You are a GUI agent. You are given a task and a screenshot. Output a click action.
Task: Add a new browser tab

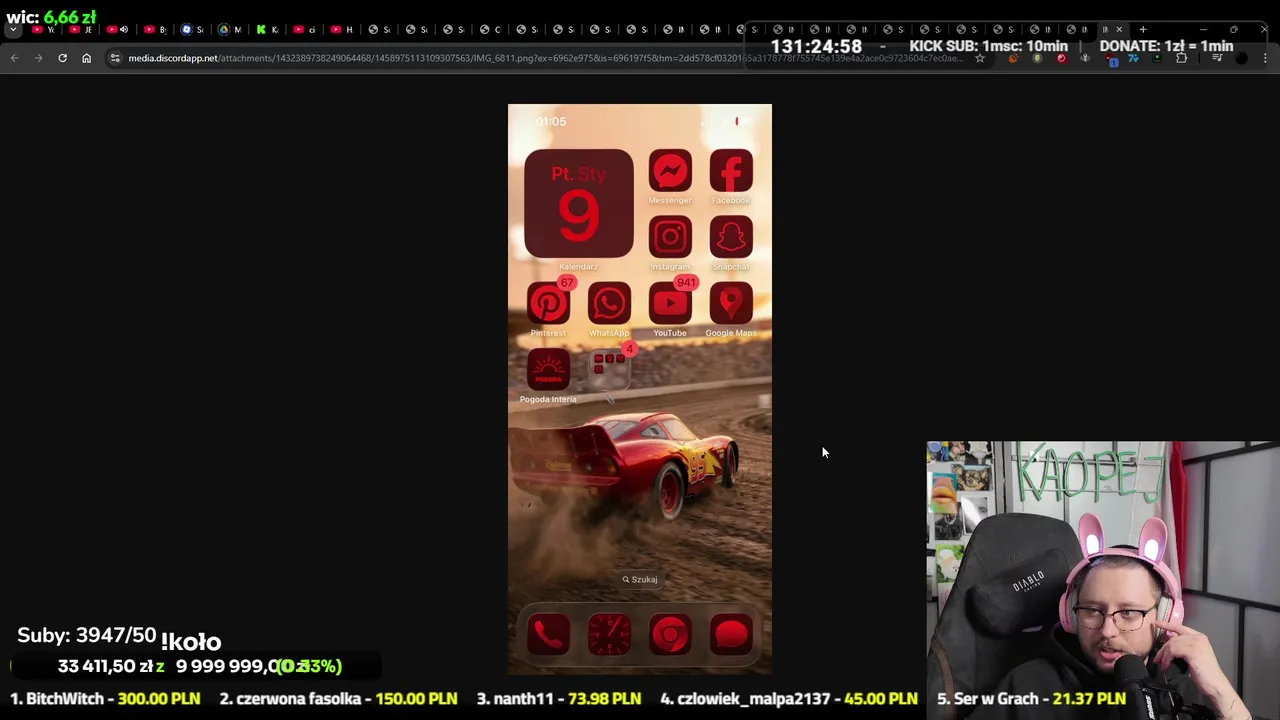[1143, 30]
